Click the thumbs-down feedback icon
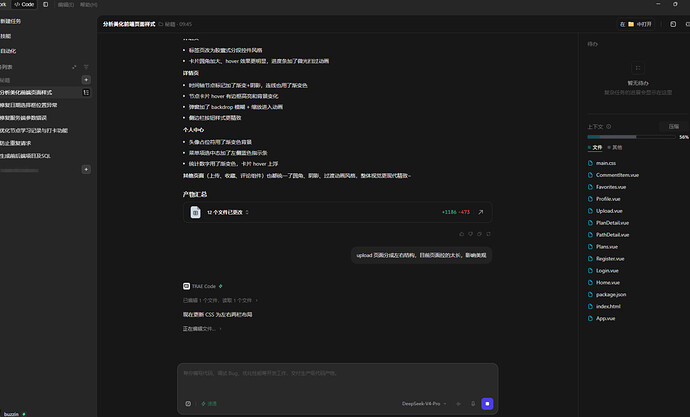The width and height of the screenshot is (690, 417). point(470,234)
